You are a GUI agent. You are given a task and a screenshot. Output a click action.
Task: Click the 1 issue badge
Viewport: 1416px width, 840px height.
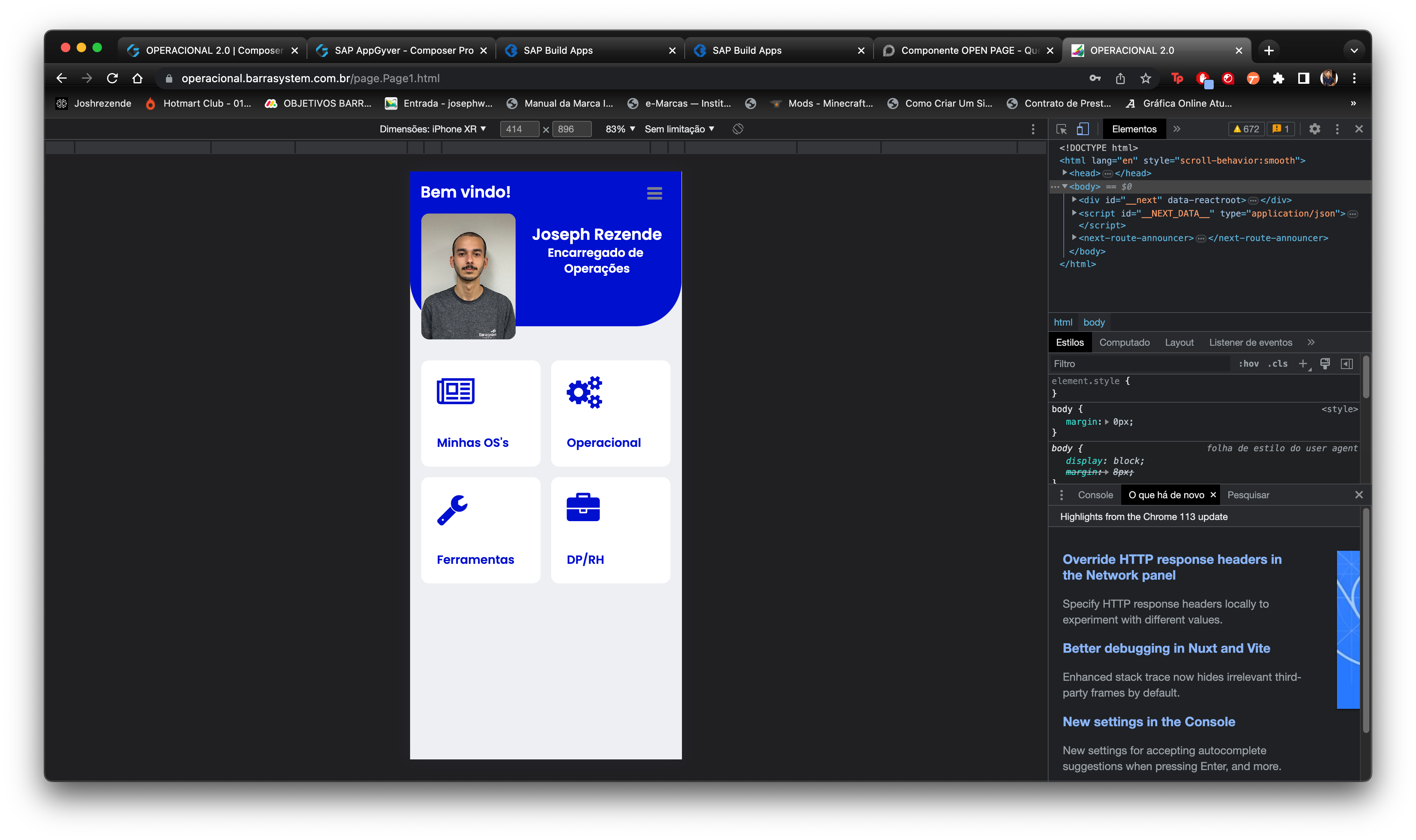click(1280, 129)
